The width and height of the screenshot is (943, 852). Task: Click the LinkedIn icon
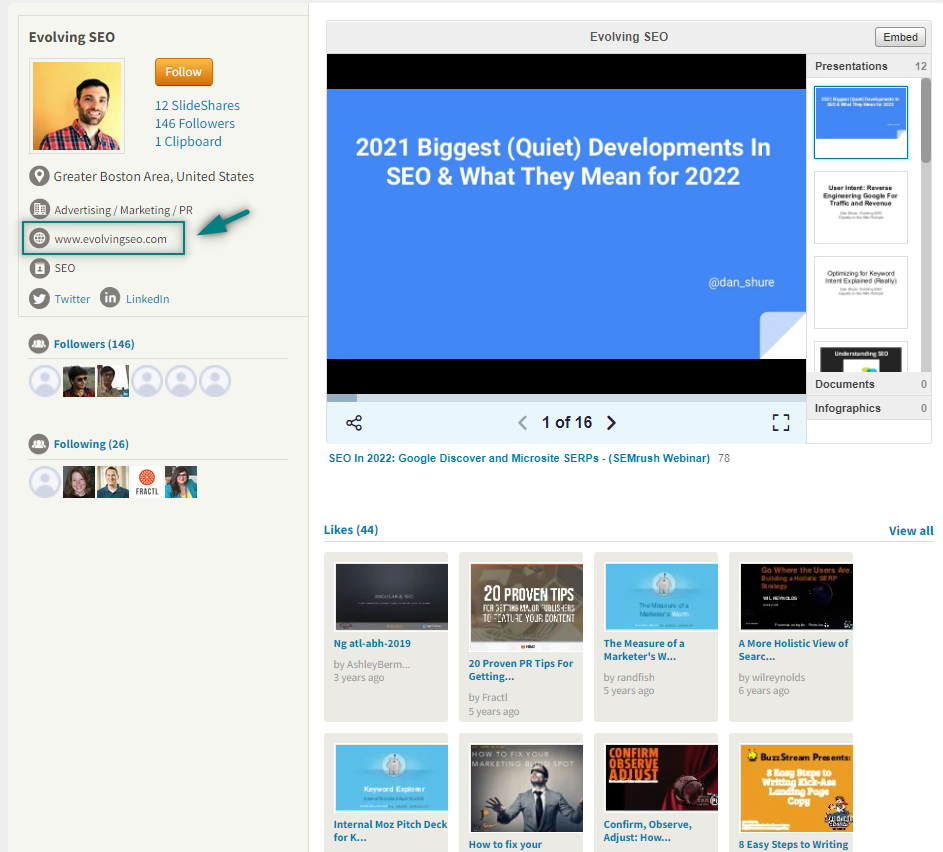click(110, 298)
